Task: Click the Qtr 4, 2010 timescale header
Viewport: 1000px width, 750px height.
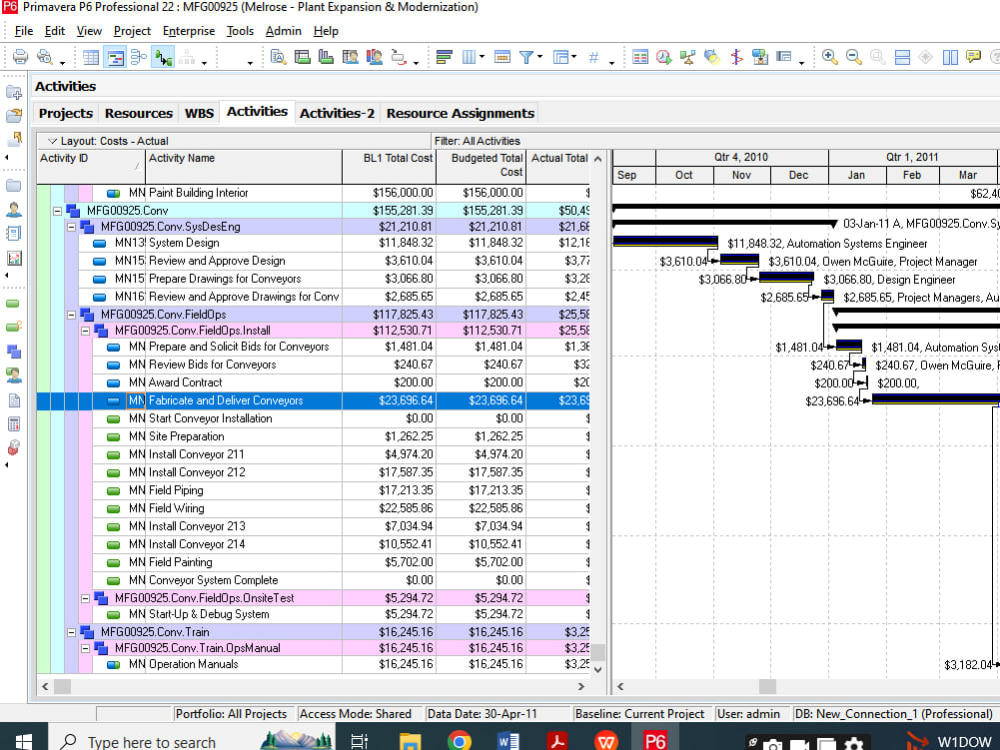Action: (x=741, y=158)
